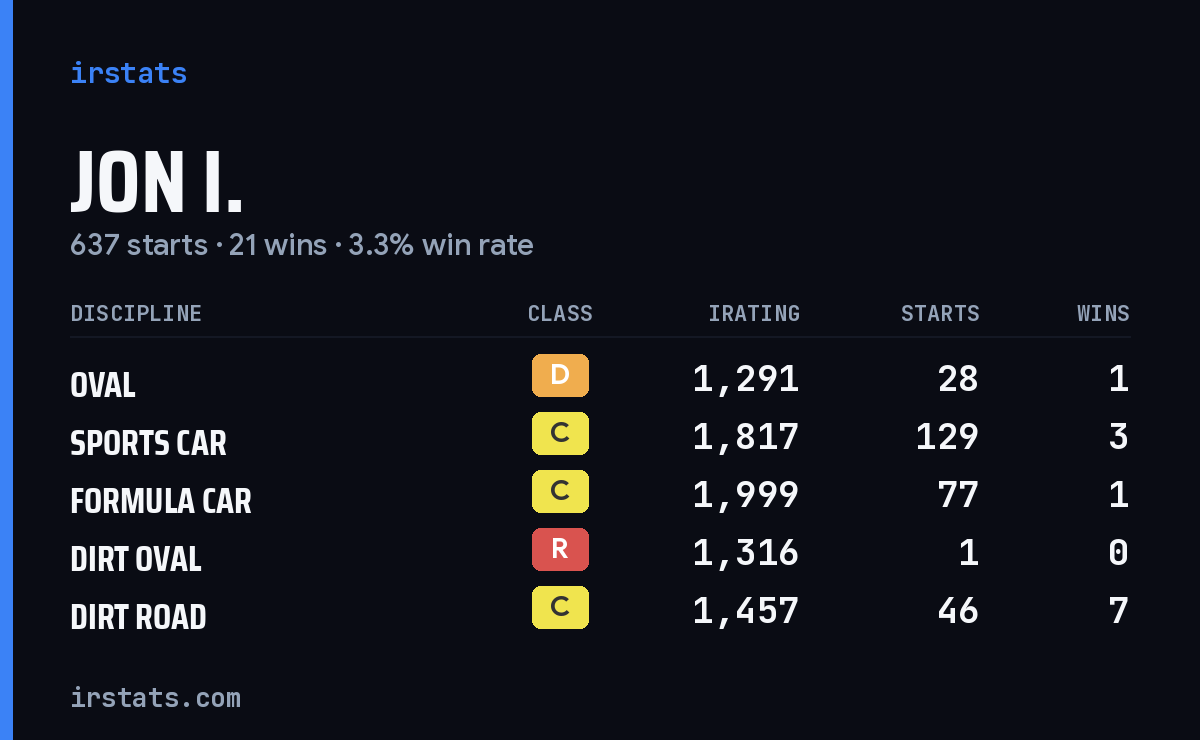Screen dimensions: 1200x740
Task: Sort by the Discipline column header
Action: click(x=136, y=314)
